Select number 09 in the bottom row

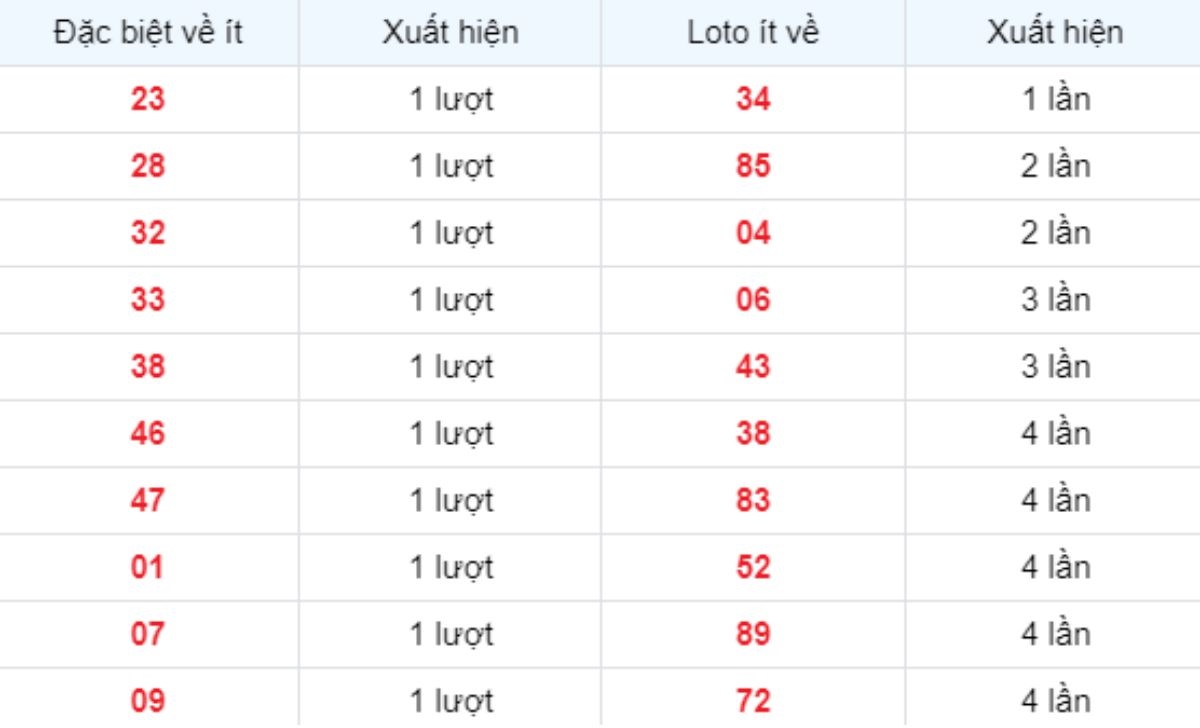[148, 701]
